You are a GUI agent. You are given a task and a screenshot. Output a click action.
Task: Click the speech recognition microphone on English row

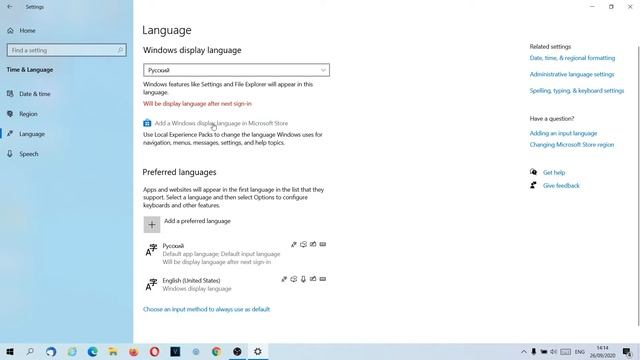[x=303, y=279]
